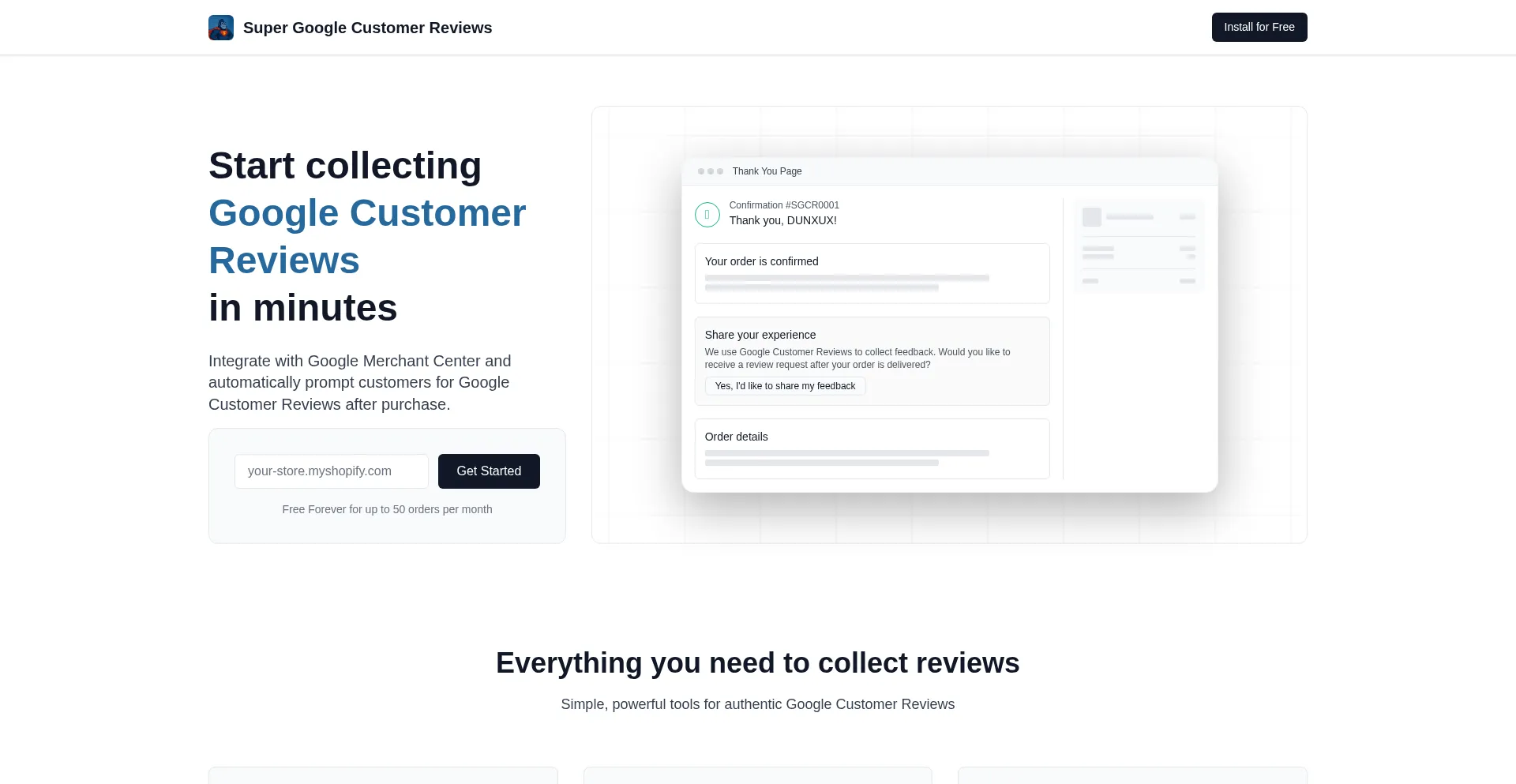The width and height of the screenshot is (1516, 784).
Task: Click the Google Customer Reviews blue headline text
Action: tap(367, 237)
